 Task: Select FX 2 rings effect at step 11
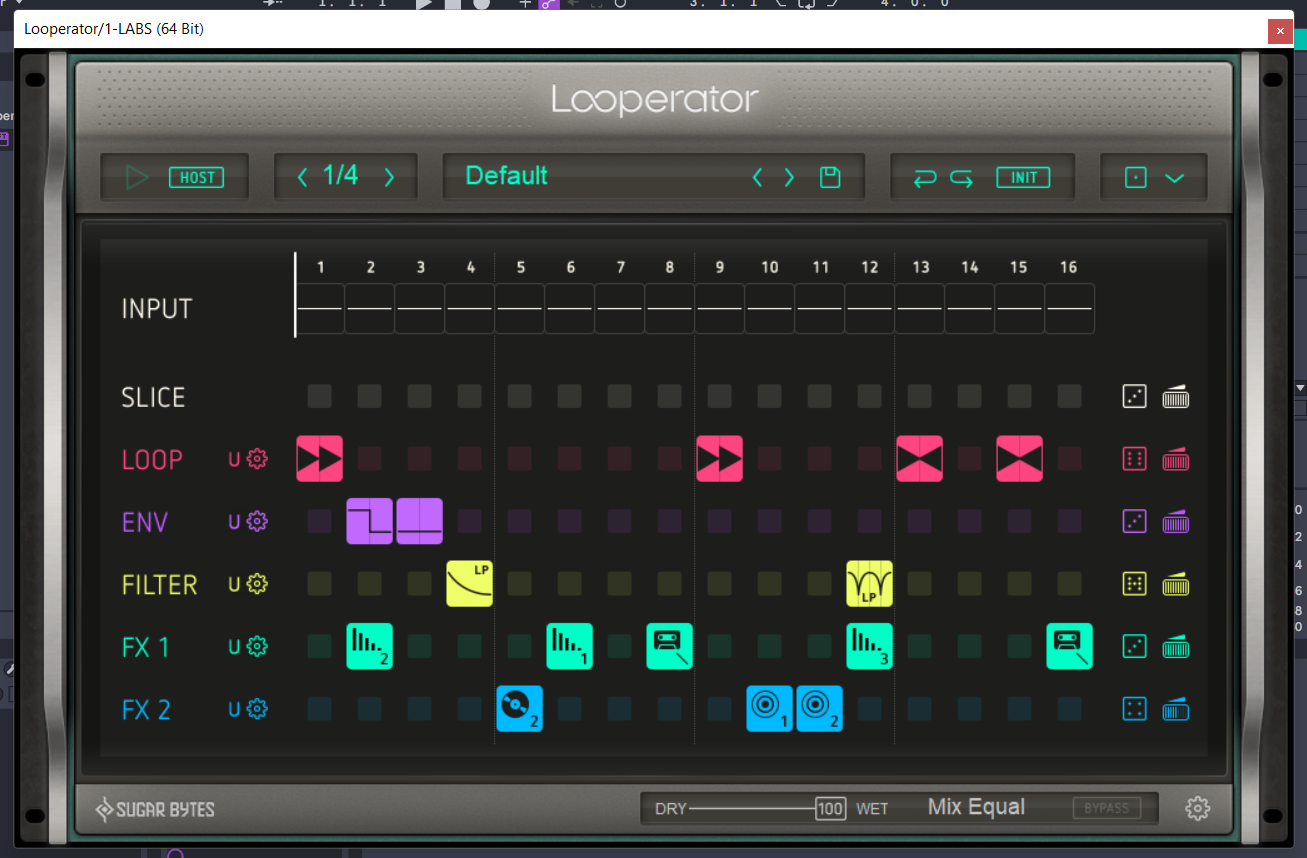[x=820, y=709]
